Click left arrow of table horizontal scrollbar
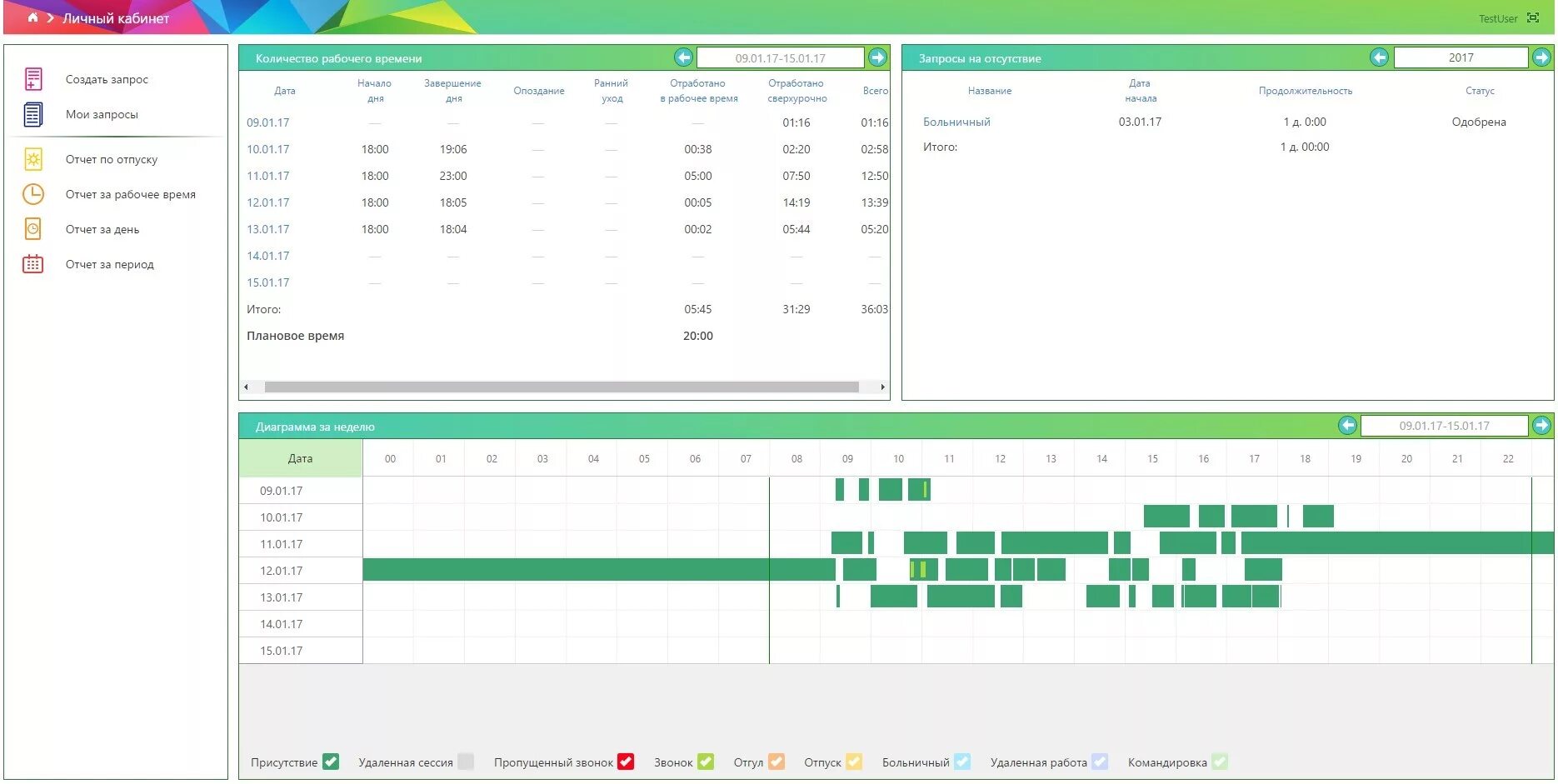 (x=246, y=387)
